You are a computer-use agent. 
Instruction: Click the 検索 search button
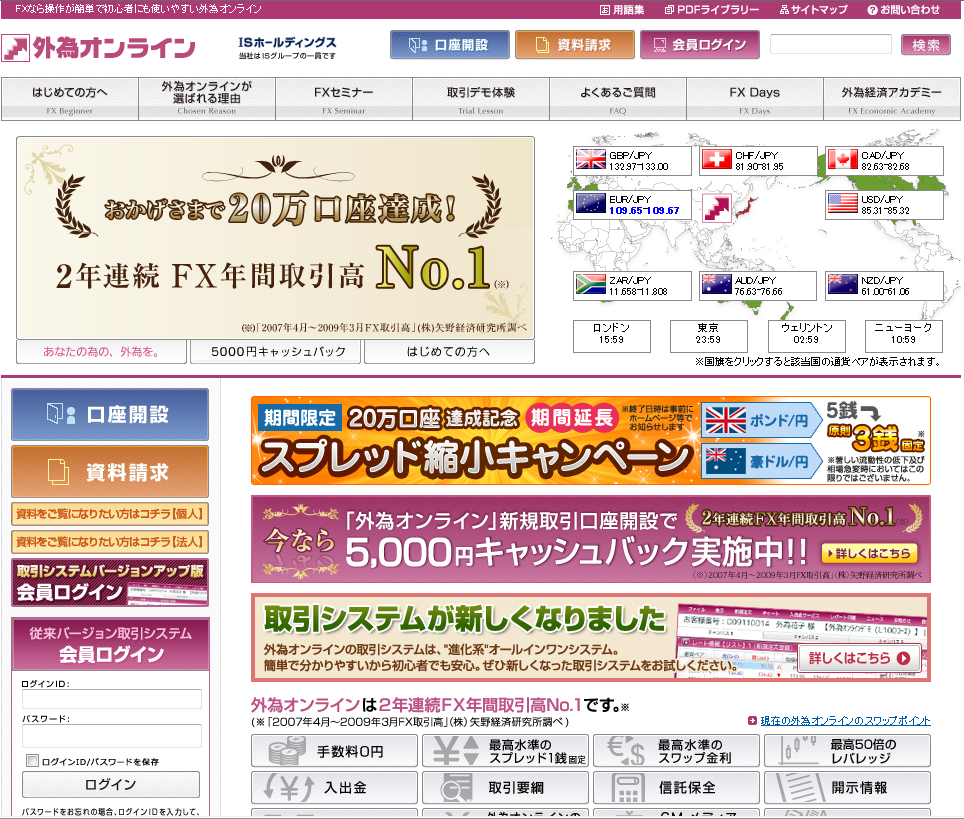[x=925, y=45]
